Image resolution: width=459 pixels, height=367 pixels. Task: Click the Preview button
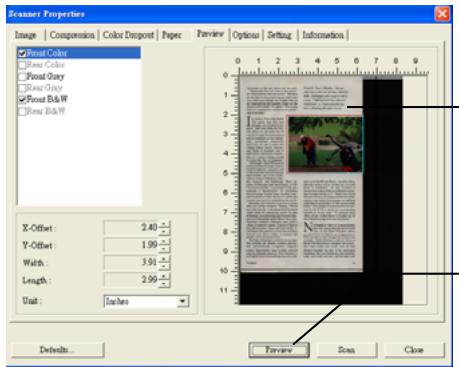(x=279, y=350)
